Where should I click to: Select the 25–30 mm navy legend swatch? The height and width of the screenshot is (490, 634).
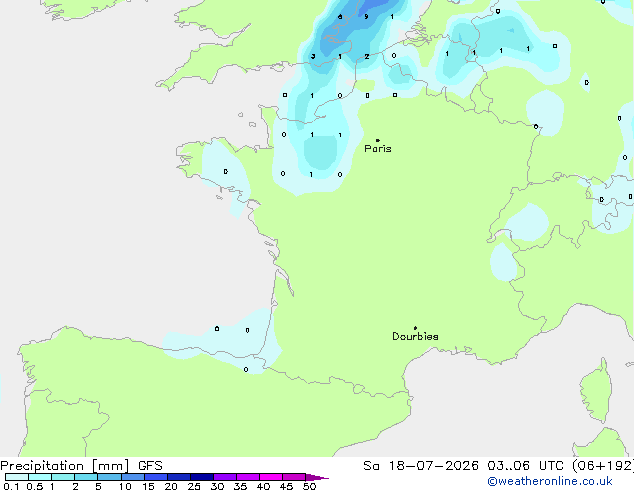202,477
